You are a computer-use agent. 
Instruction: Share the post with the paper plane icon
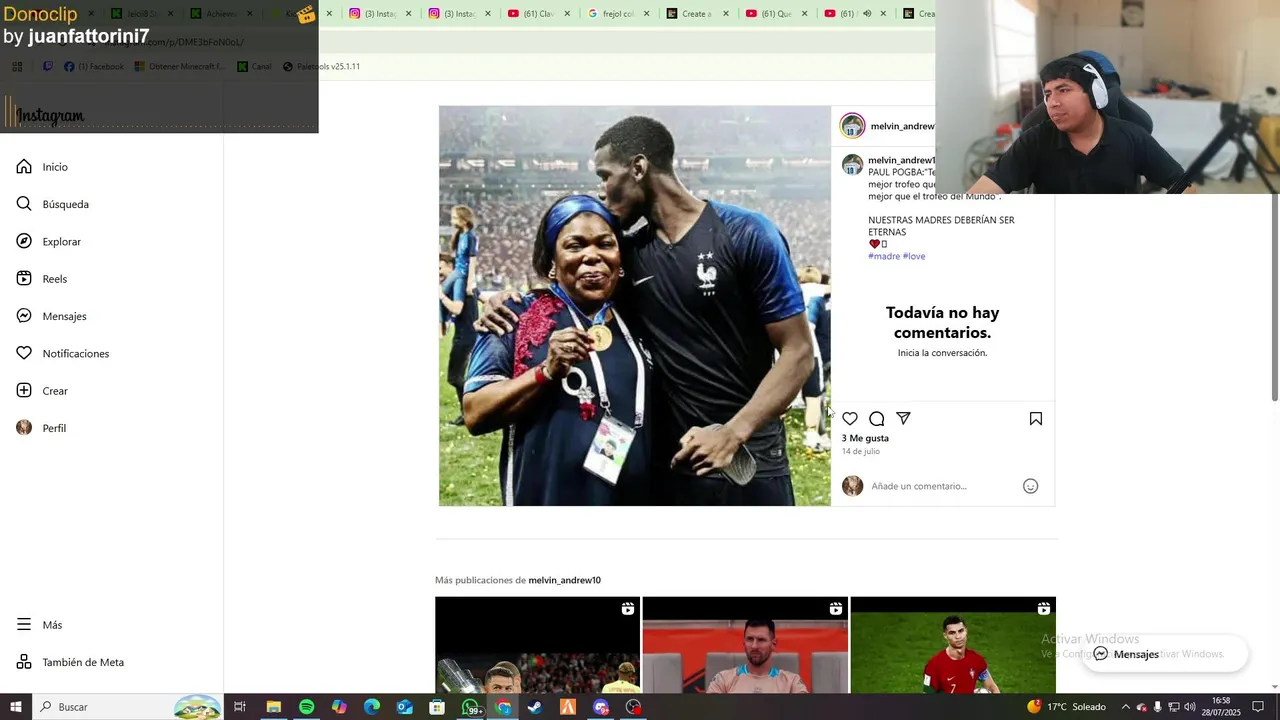click(904, 419)
